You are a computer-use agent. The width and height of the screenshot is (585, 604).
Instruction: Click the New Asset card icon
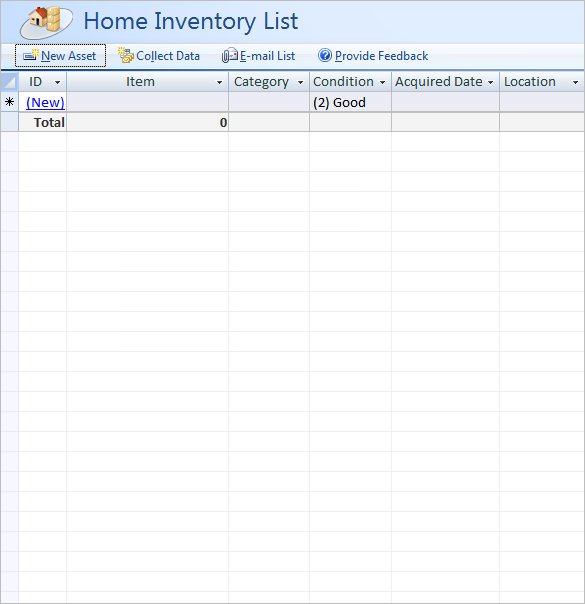pos(30,55)
